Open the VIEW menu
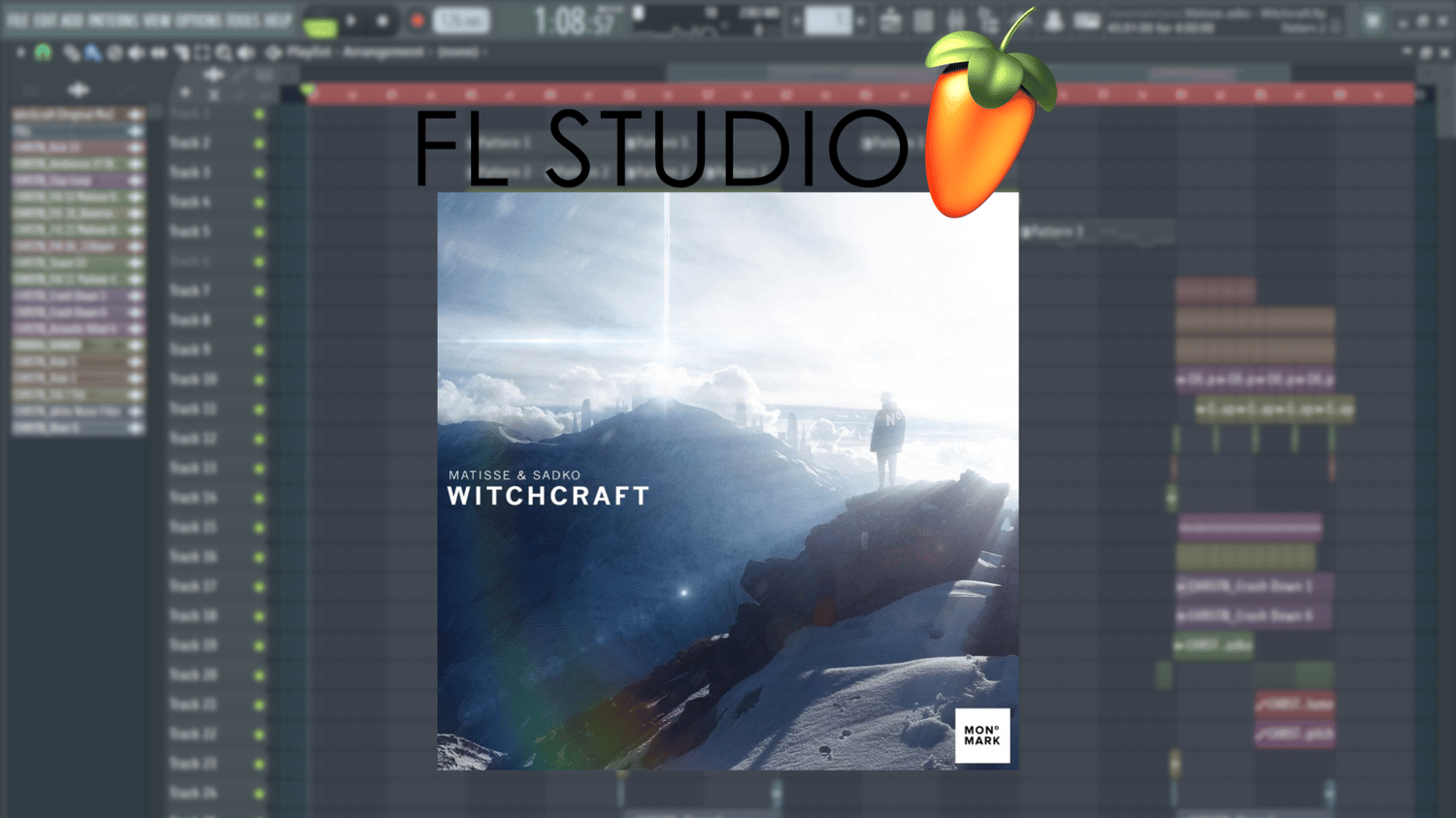 [x=157, y=20]
